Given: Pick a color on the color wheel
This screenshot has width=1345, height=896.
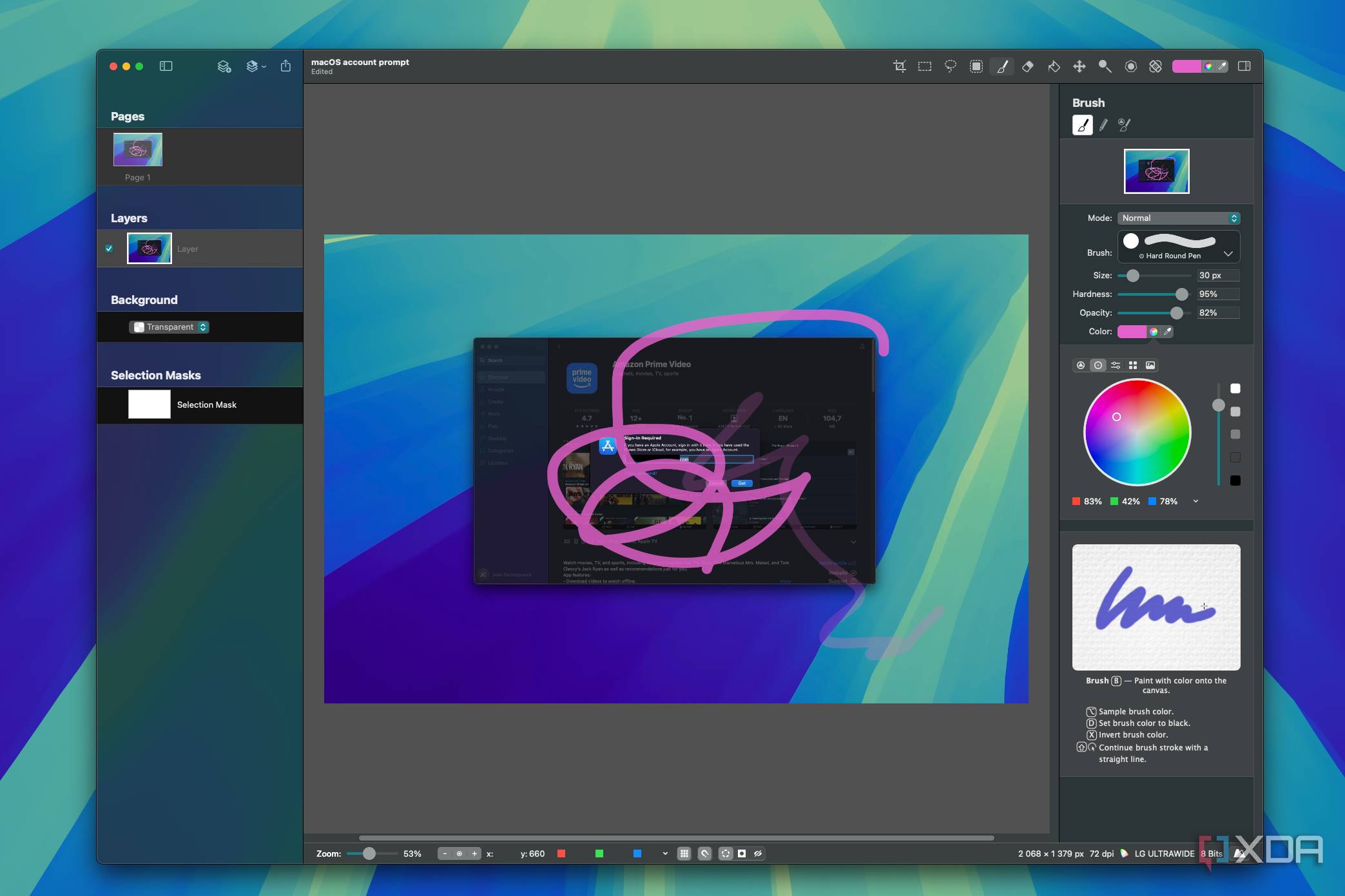Looking at the screenshot, I should click(1137, 432).
